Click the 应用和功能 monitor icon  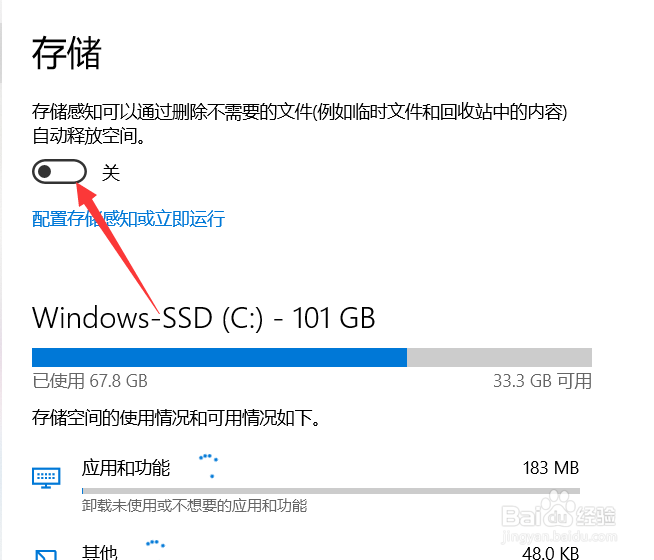46,476
